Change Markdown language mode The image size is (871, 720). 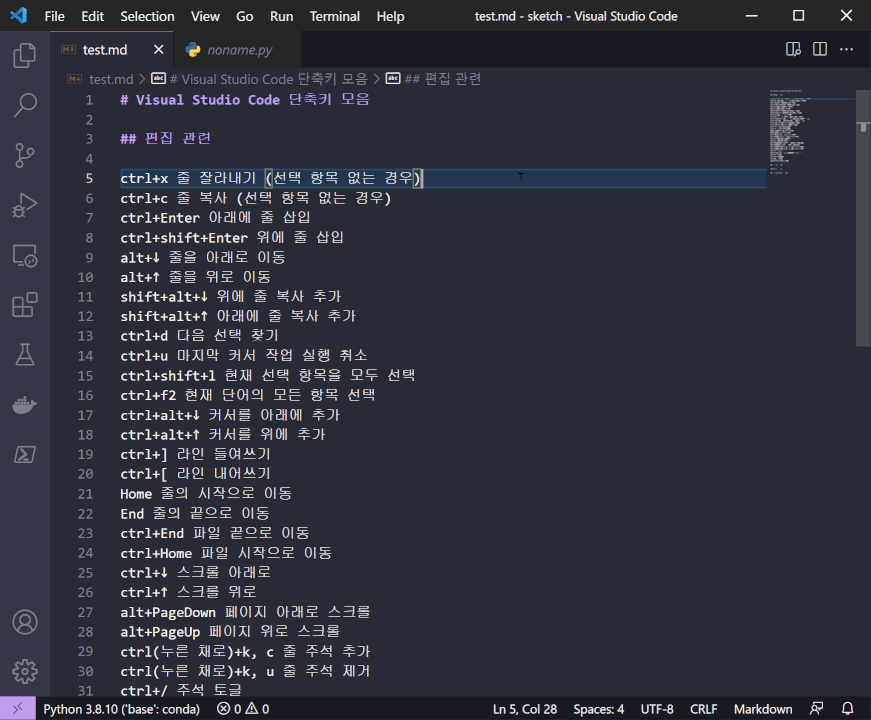click(763, 709)
